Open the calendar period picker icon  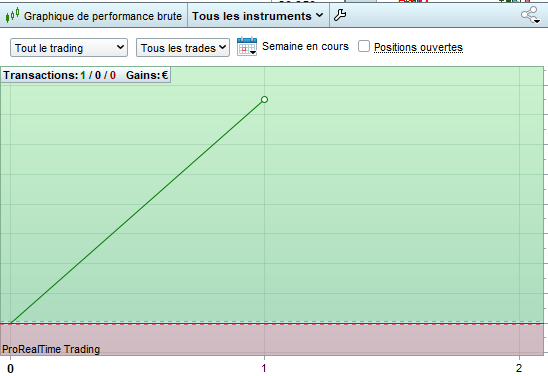247,46
